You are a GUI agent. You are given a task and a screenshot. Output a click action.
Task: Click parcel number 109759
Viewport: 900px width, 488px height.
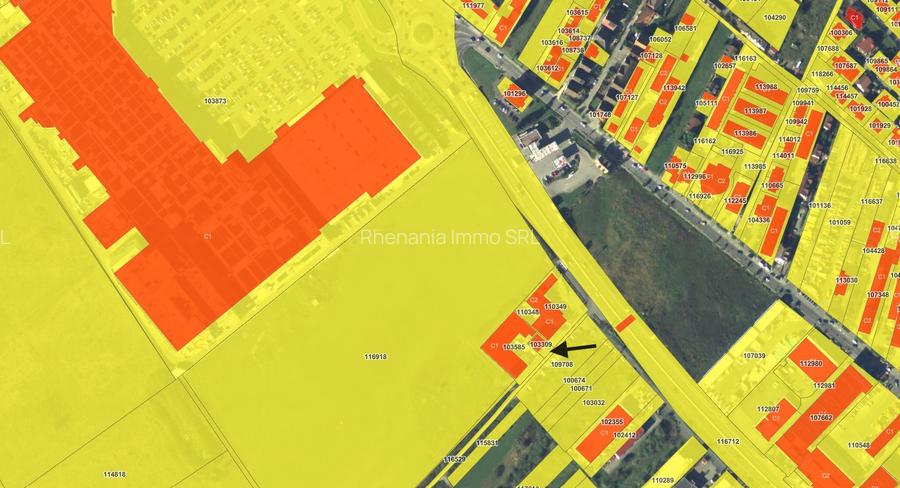(x=808, y=90)
